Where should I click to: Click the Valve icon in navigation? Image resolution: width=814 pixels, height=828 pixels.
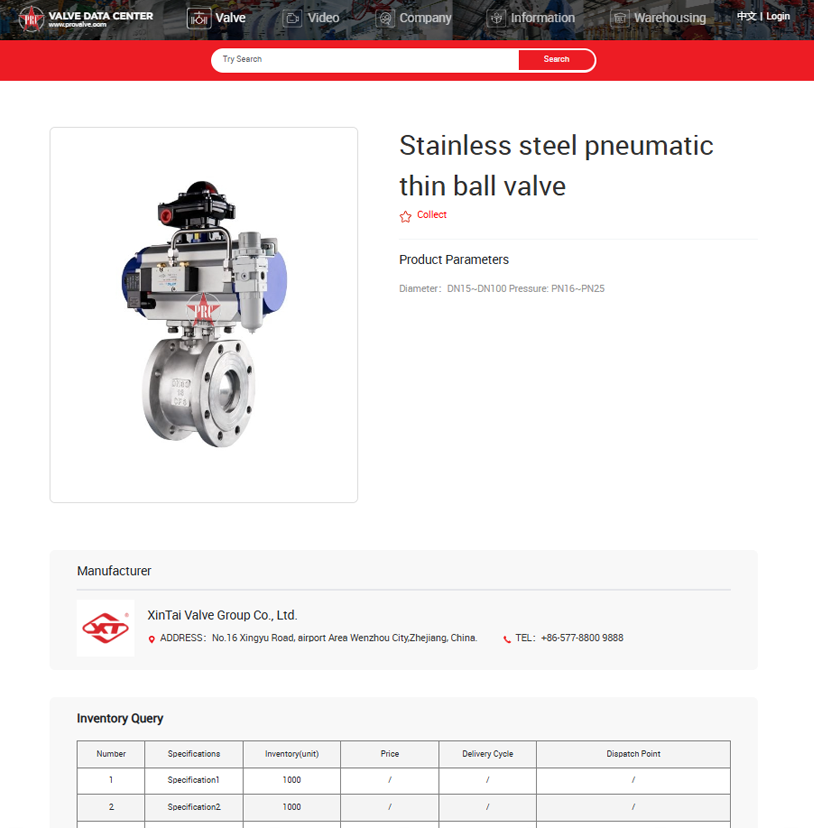pyautogui.click(x=199, y=18)
